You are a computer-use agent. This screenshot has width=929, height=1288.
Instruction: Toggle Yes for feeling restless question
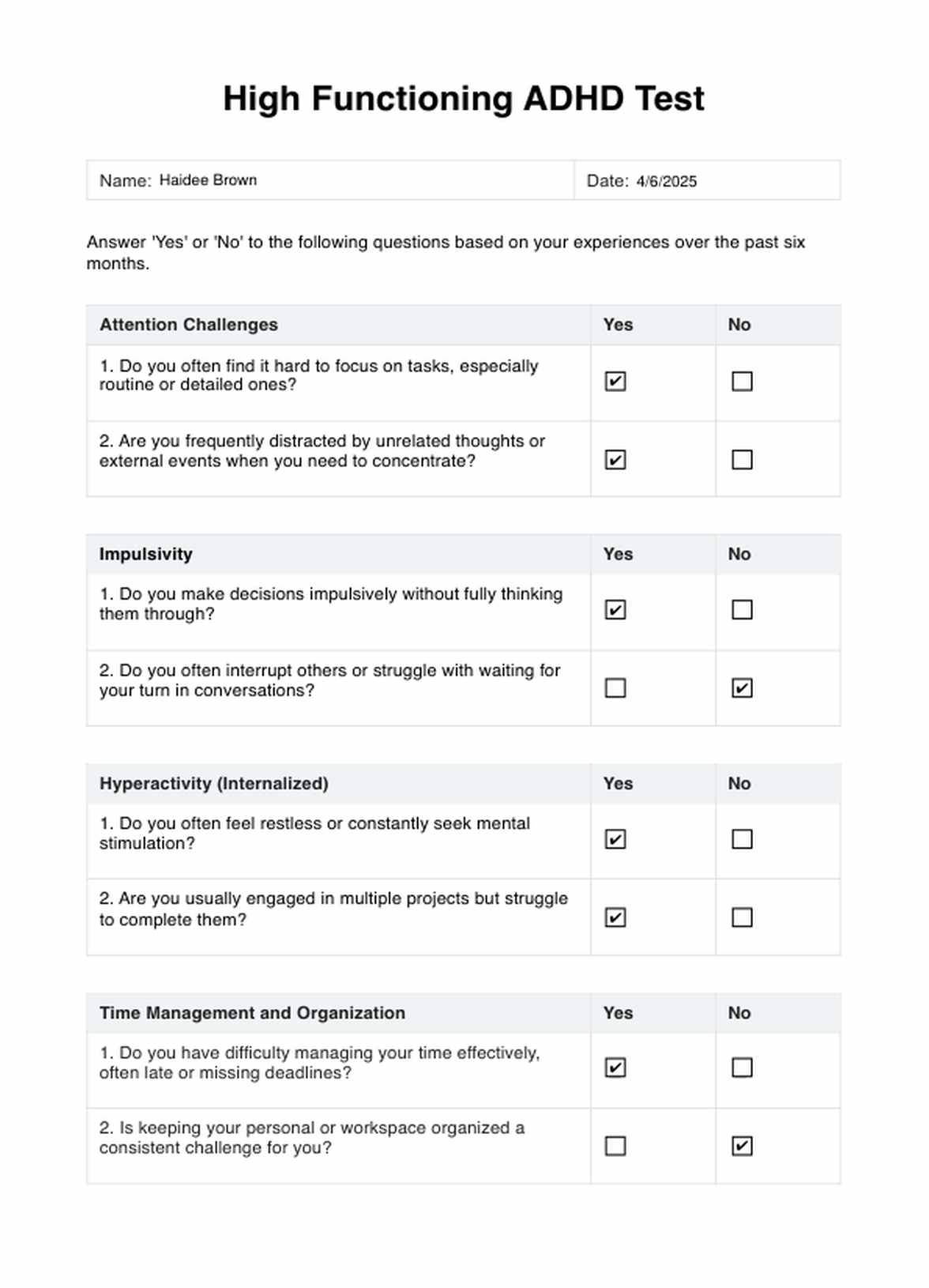click(615, 839)
